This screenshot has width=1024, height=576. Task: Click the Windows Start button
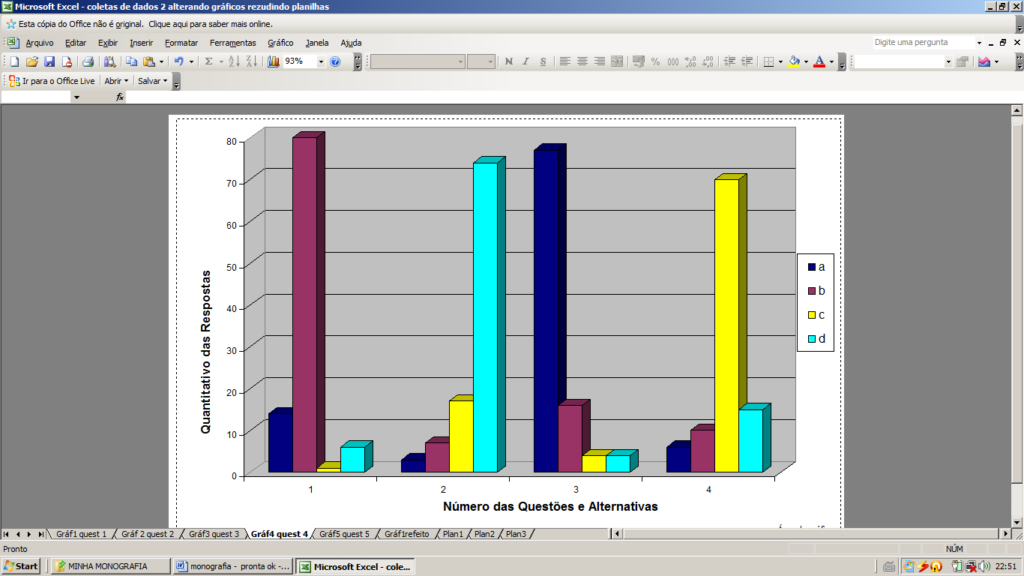[x=20, y=566]
